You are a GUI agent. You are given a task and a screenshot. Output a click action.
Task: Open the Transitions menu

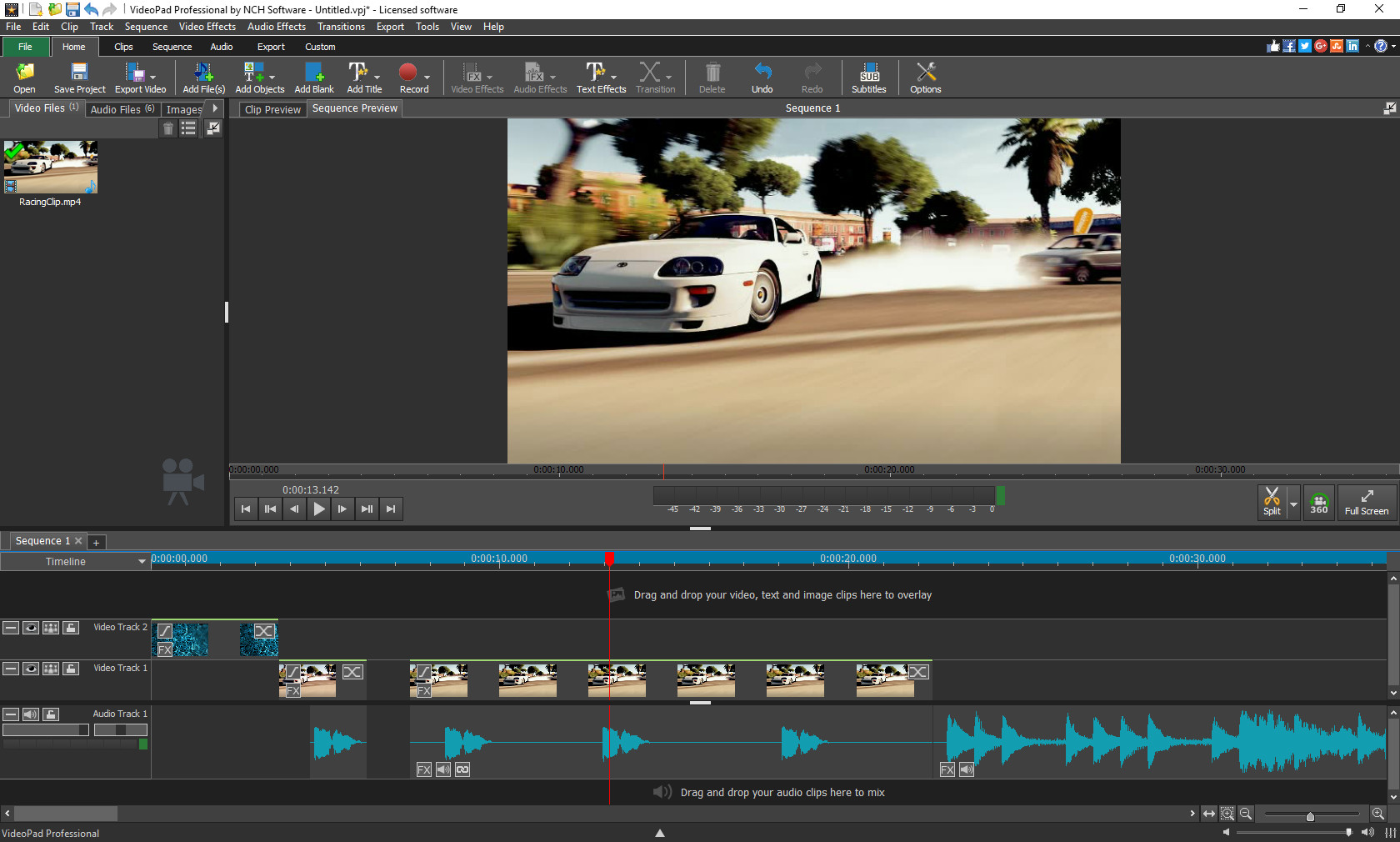pyautogui.click(x=341, y=26)
